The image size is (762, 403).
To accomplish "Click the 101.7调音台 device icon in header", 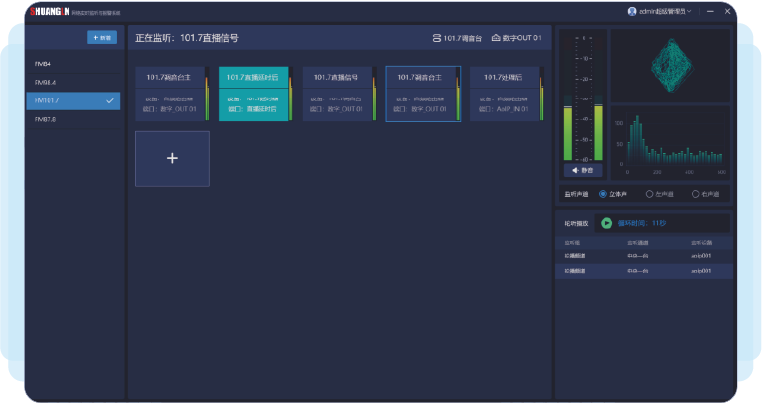I will (436, 38).
